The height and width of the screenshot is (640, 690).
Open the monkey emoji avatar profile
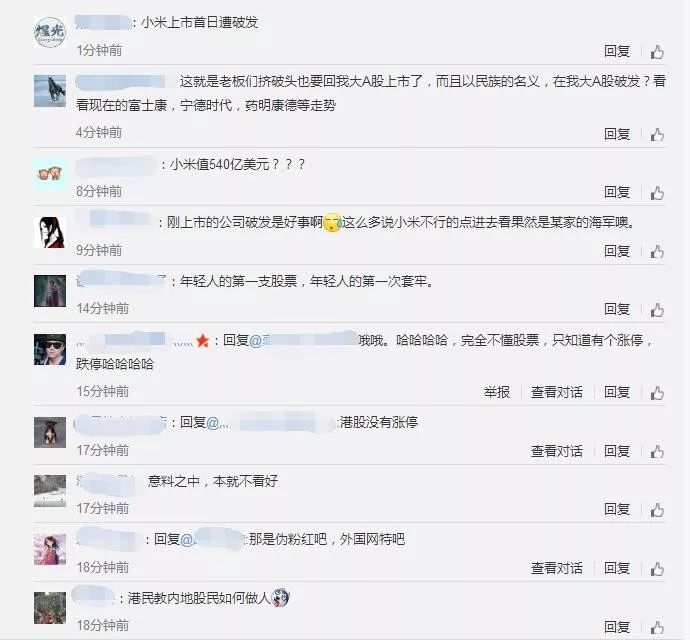click(50, 174)
